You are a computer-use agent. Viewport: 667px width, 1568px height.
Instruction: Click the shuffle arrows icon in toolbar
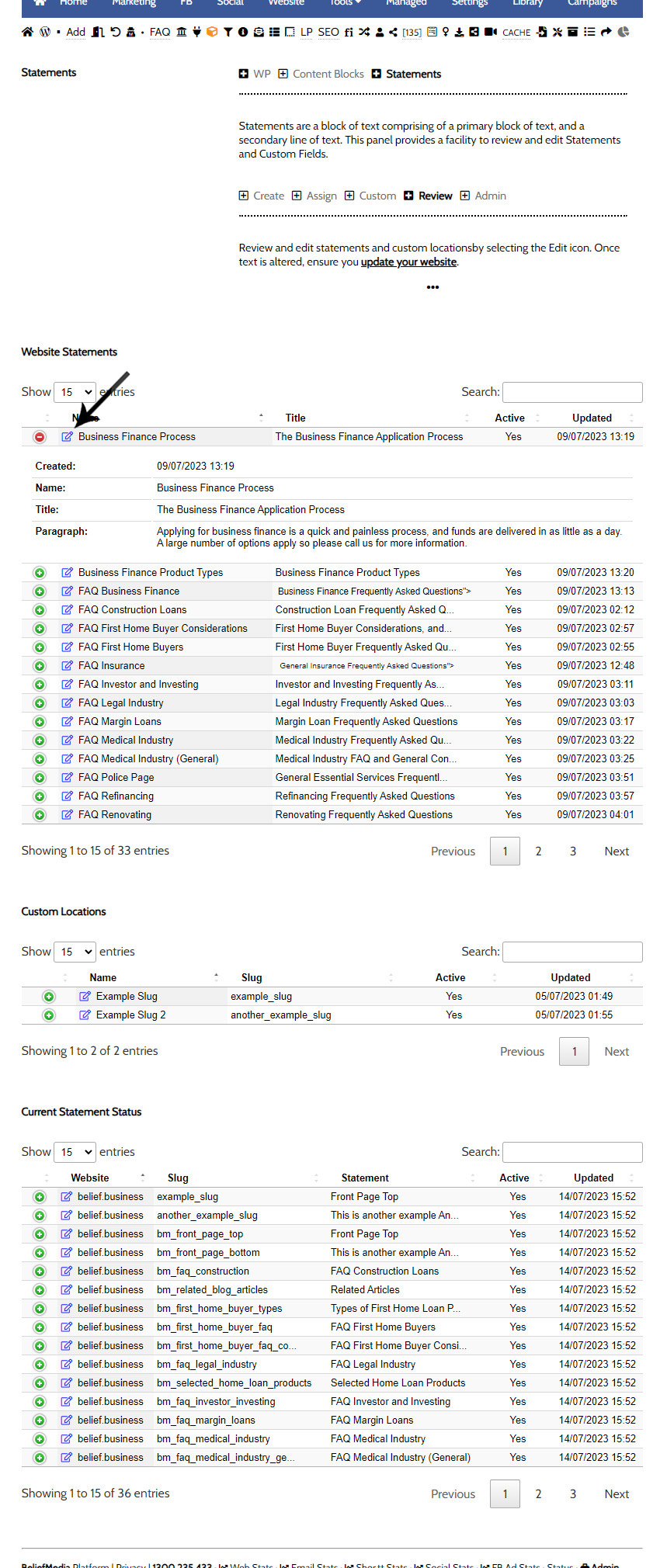pyautogui.click(x=364, y=32)
